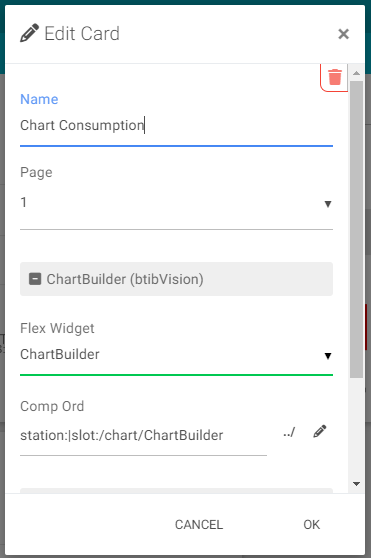Viewport: 371px width, 558px height.
Task: Click the scrollbar up arrow
Action: pos(356,73)
